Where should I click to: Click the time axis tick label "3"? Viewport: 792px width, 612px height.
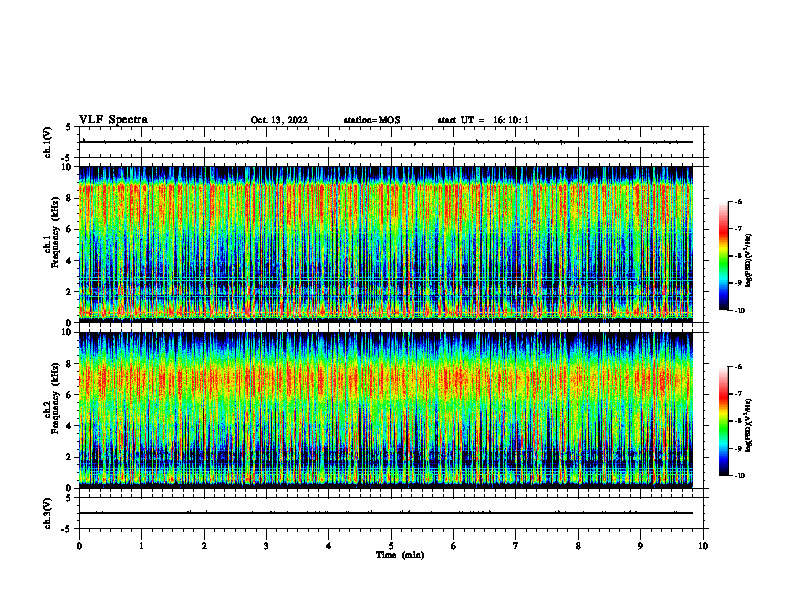266,546
